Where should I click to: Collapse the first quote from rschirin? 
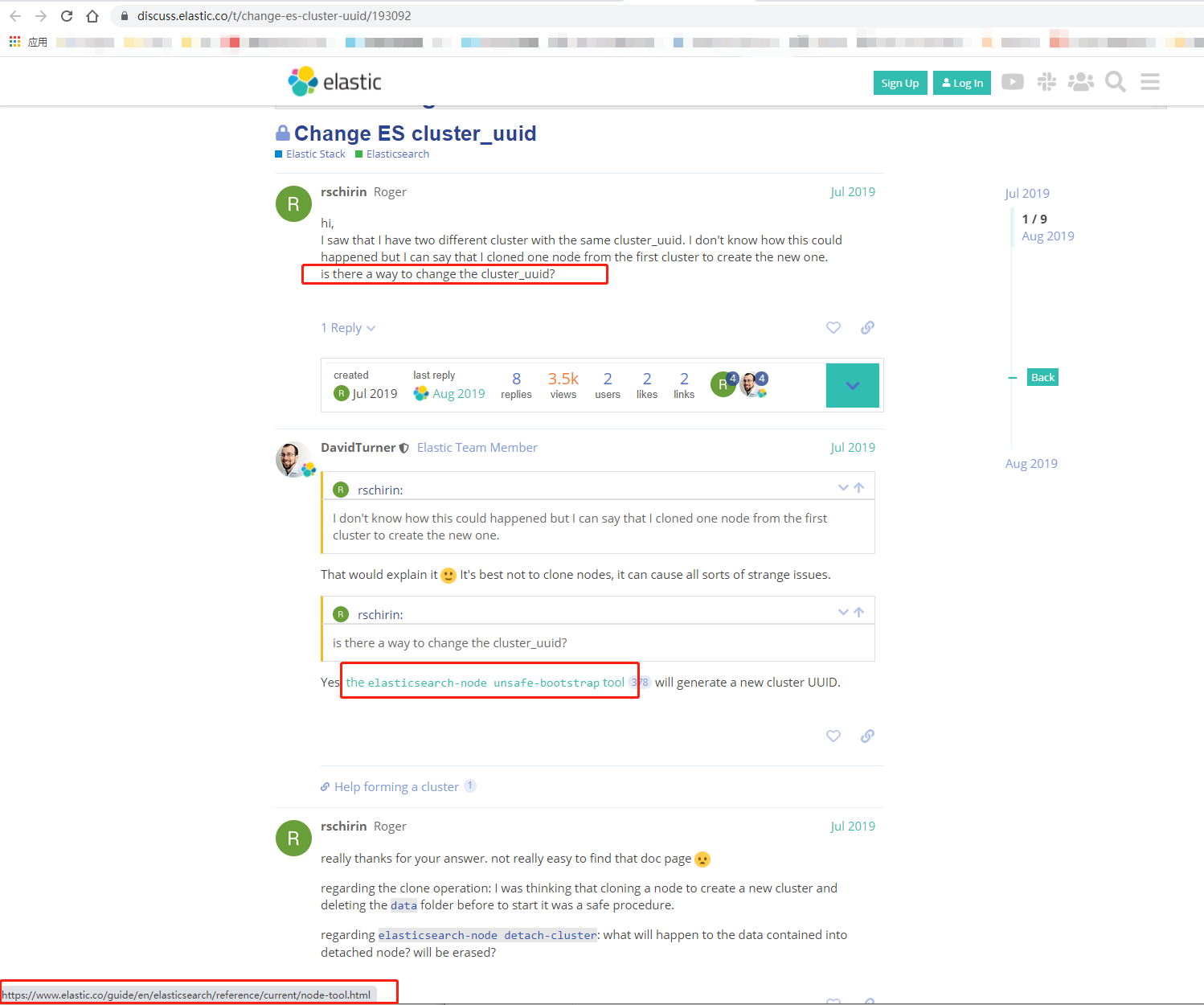click(843, 487)
